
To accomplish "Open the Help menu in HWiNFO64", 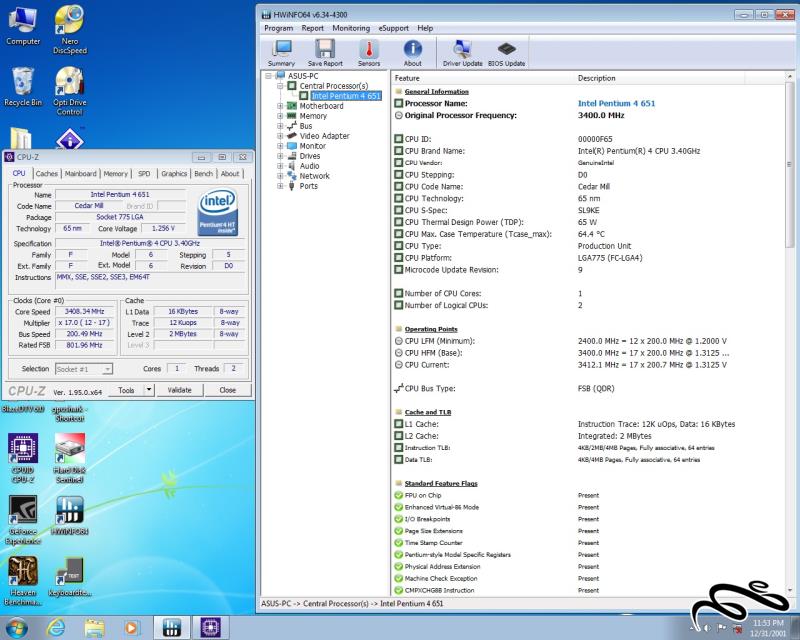I will click(425, 28).
